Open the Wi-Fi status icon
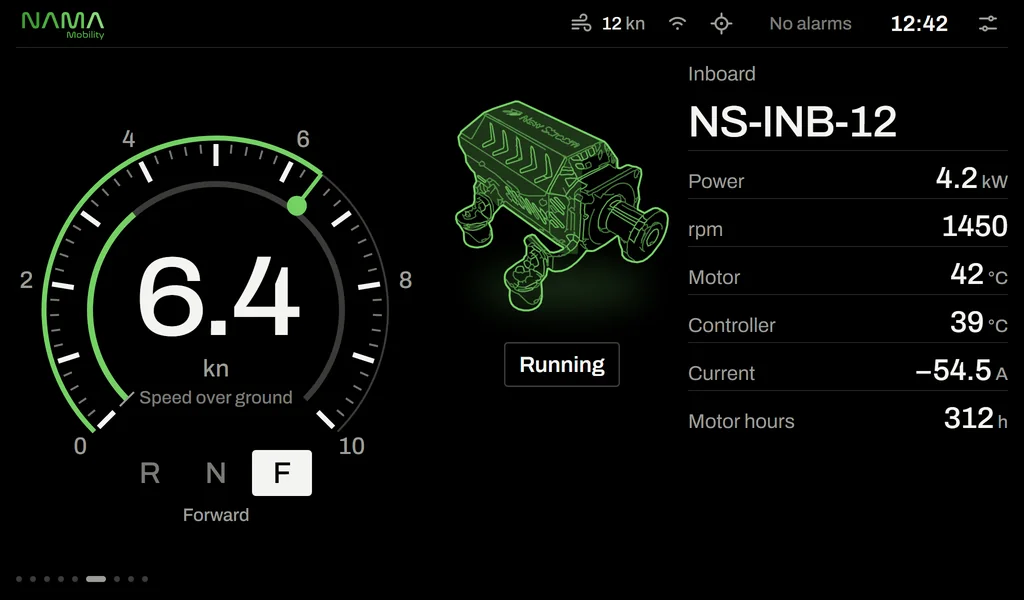This screenshot has height=600, width=1024. [x=678, y=24]
